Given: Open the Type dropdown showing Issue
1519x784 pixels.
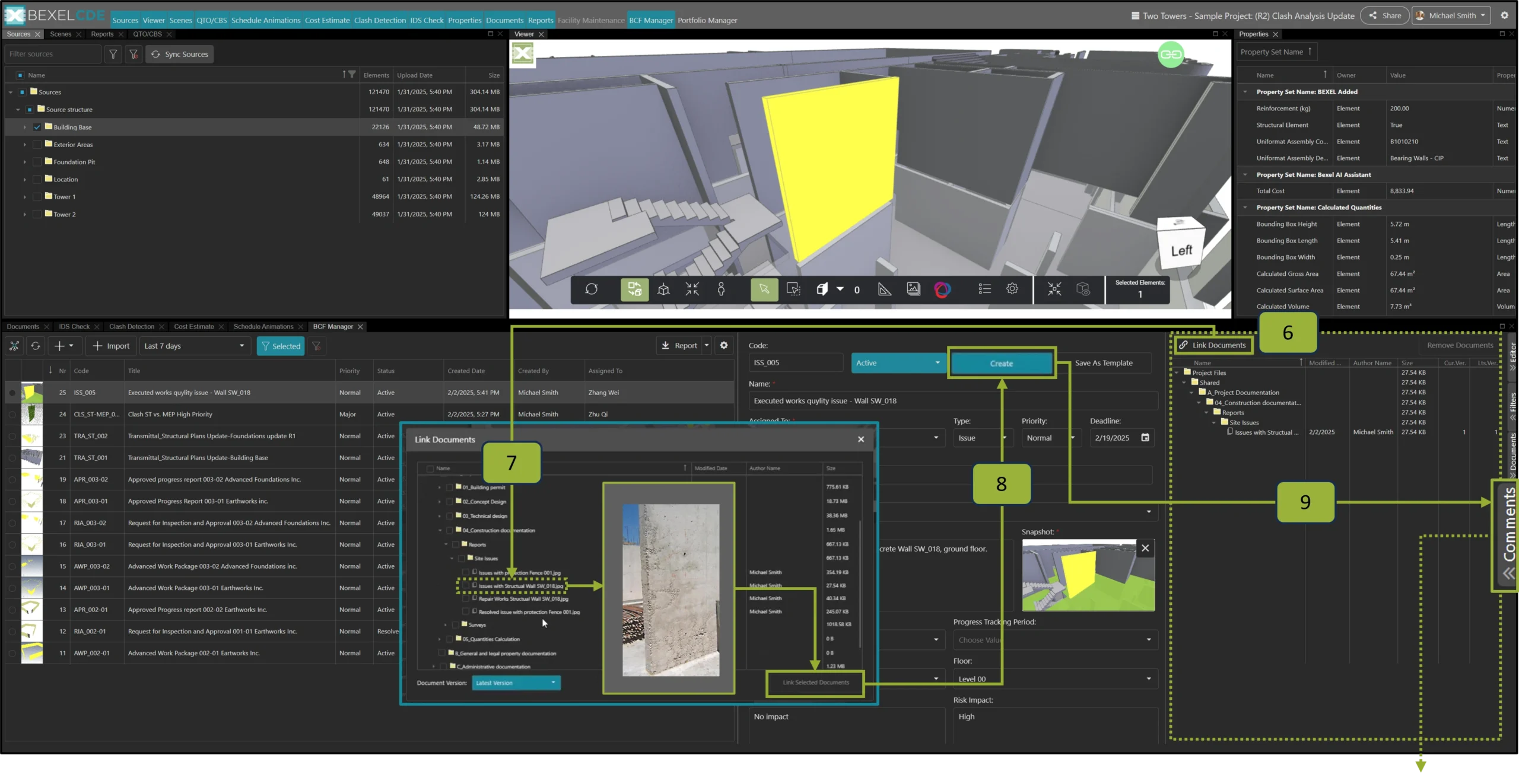Looking at the screenshot, I should tap(982, 438).
